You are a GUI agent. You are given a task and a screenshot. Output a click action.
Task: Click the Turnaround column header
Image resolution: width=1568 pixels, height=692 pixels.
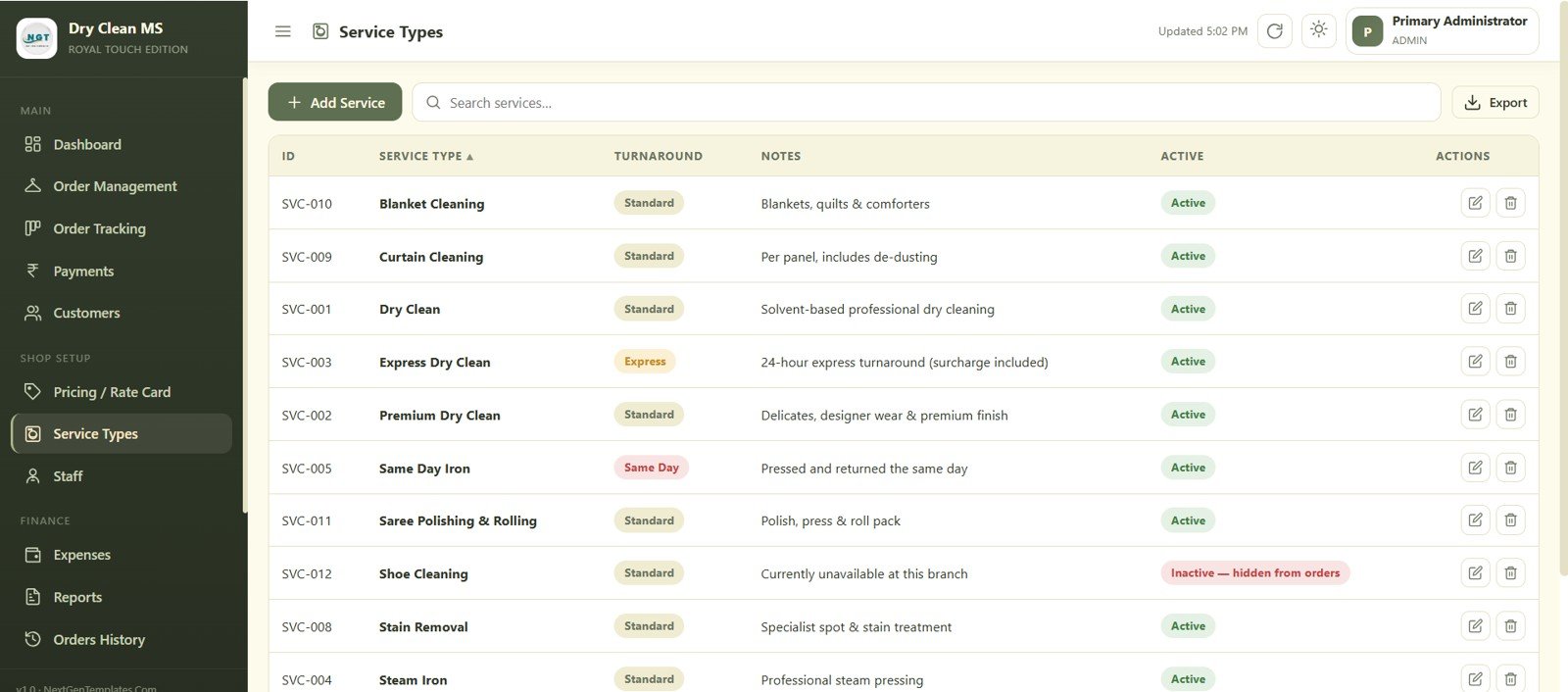point(659,156)
